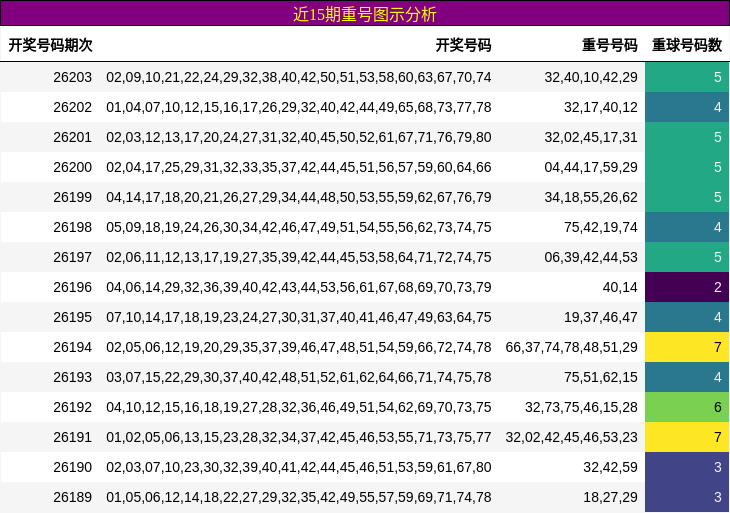The height and width of the screenshot is (513, 730).
Task: Click the dark purple count cell showing 2
Action: coord(687,287)
